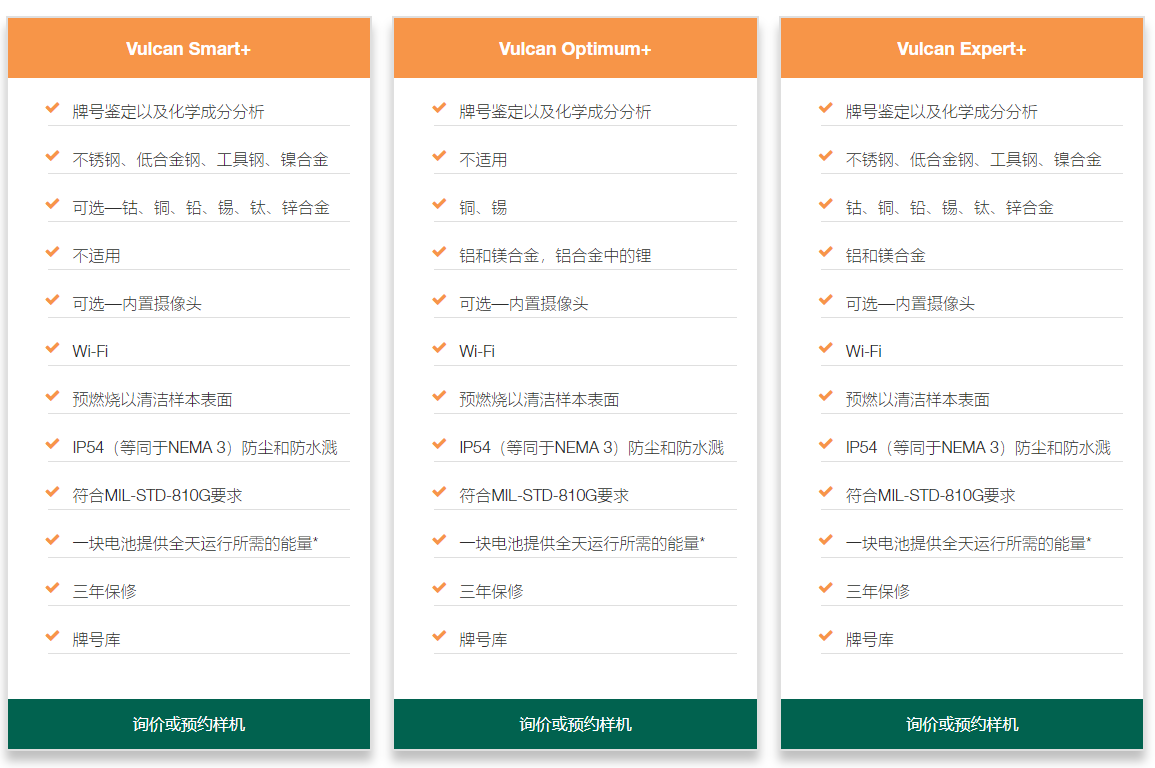
Task: Click the Optimum+ checkmark for 符合MIL-STD-810G要求
Action: pos(439,492)
